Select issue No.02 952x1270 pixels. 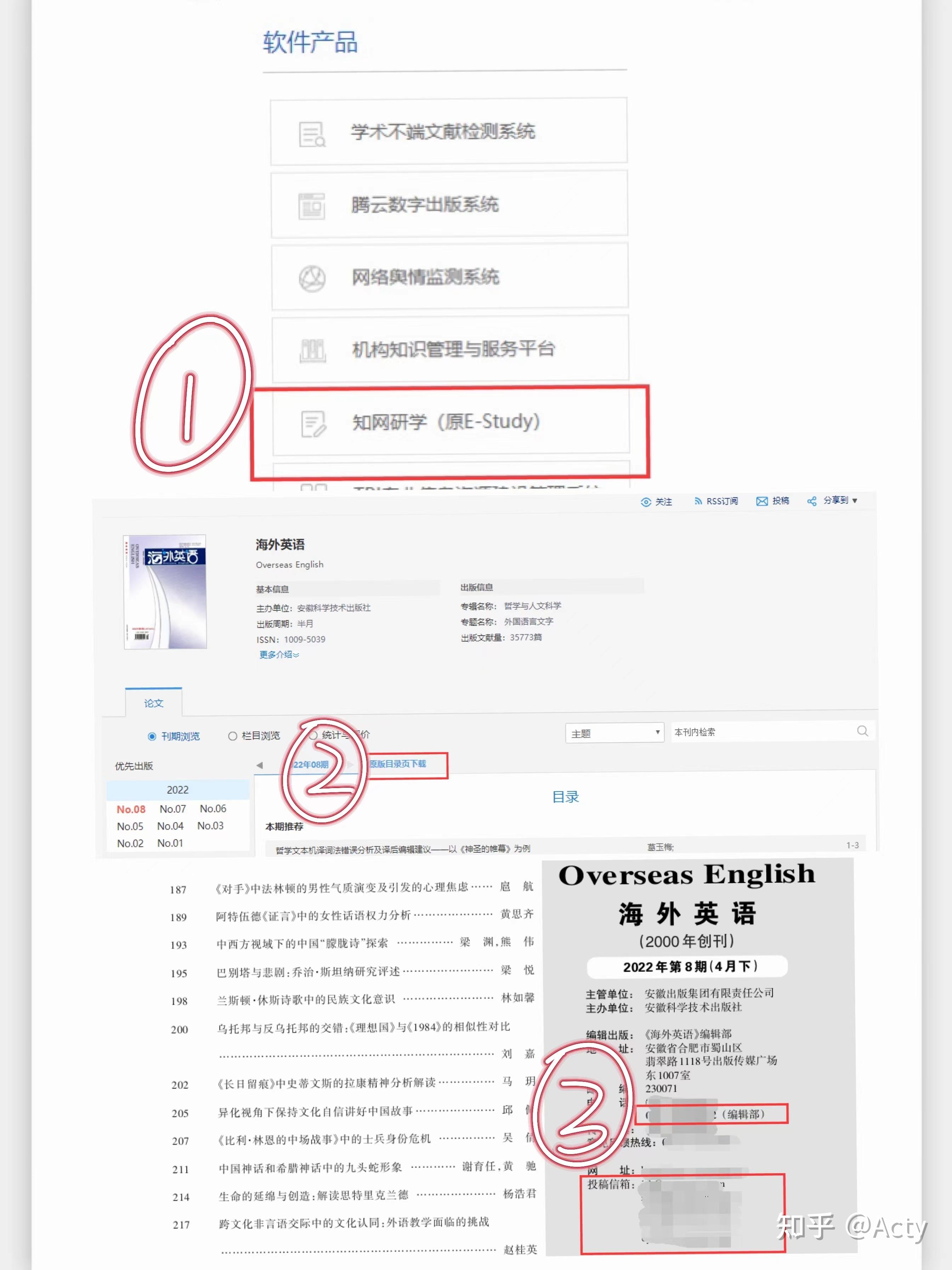coord(130,843)
